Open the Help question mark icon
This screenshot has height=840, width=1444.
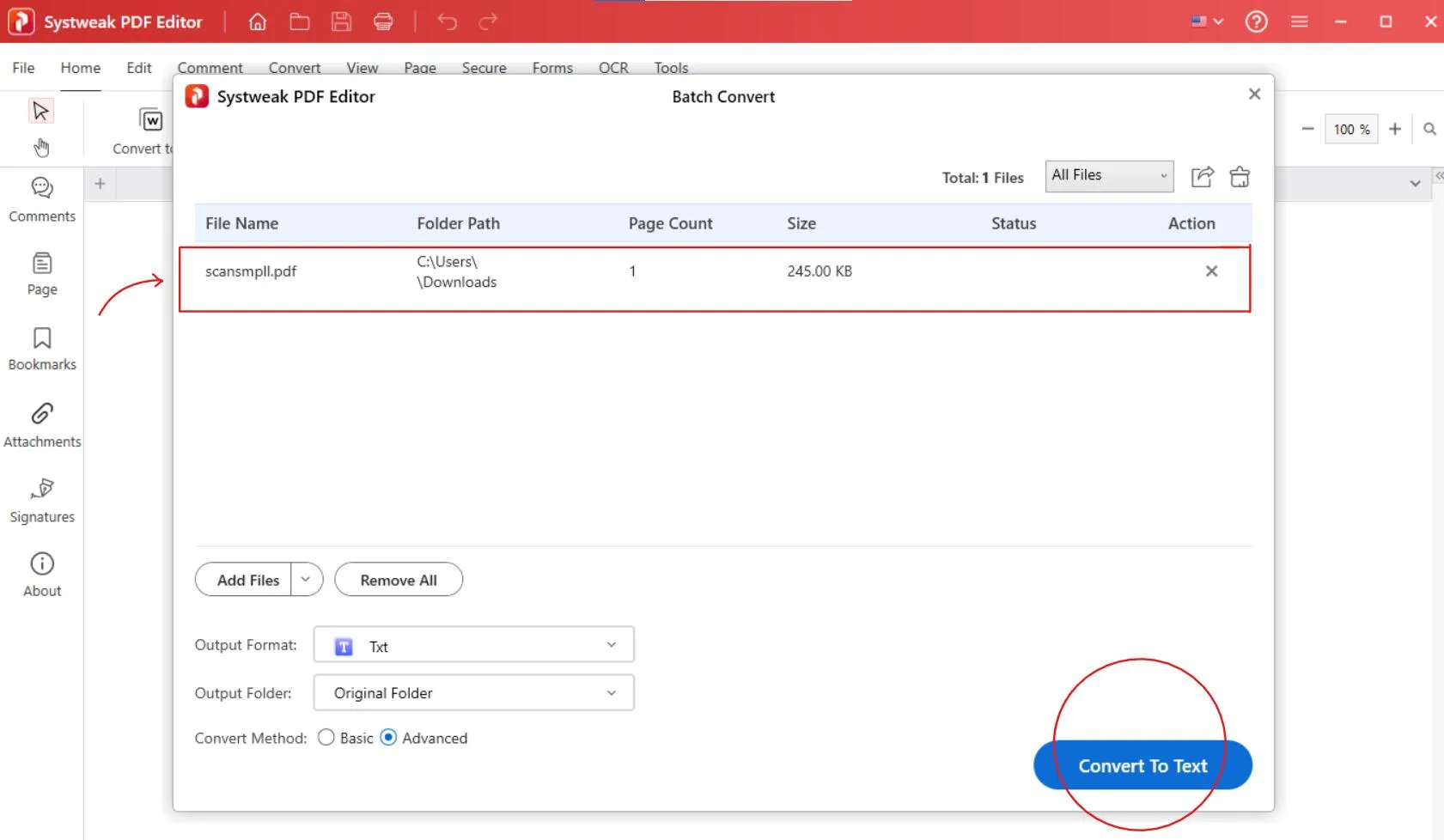point(1256,22)
